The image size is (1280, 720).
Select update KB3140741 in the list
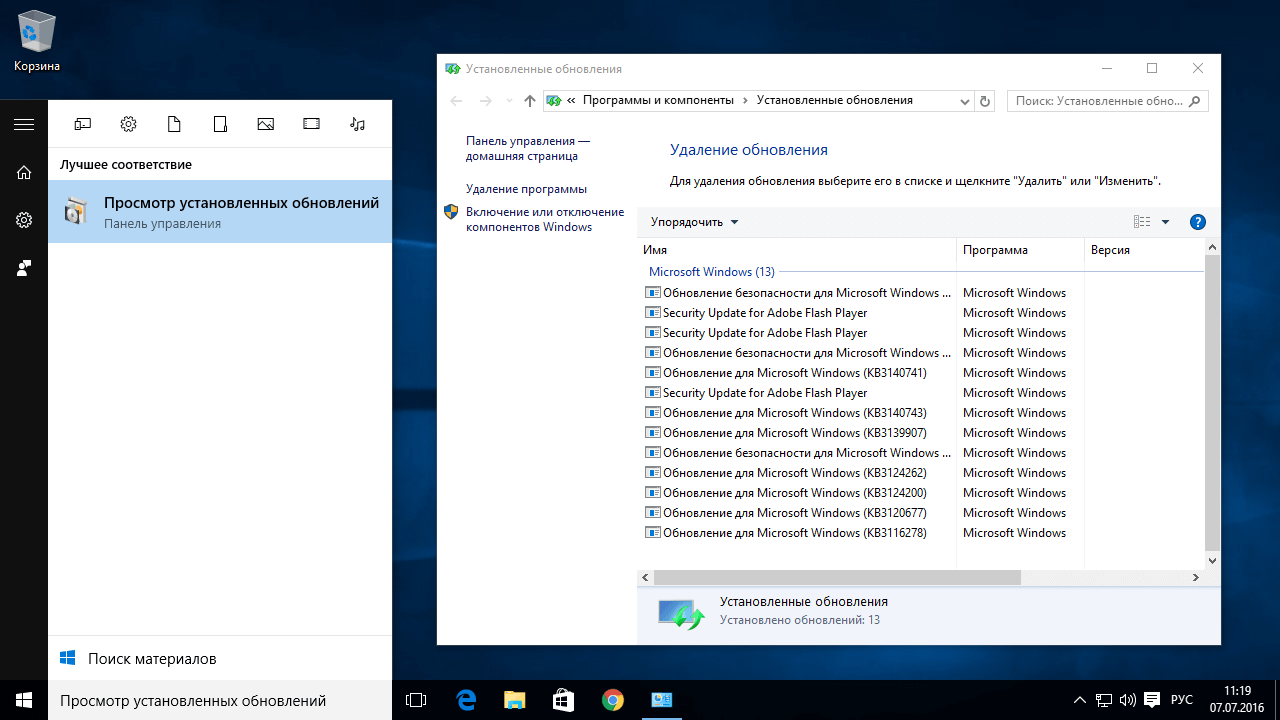coord(794,373)
